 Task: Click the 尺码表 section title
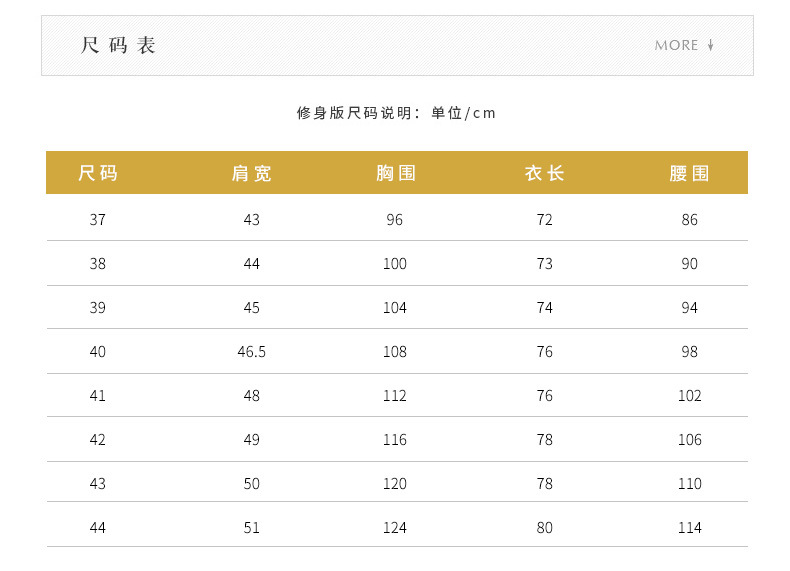pyautogui.click(x=118, y=46)
